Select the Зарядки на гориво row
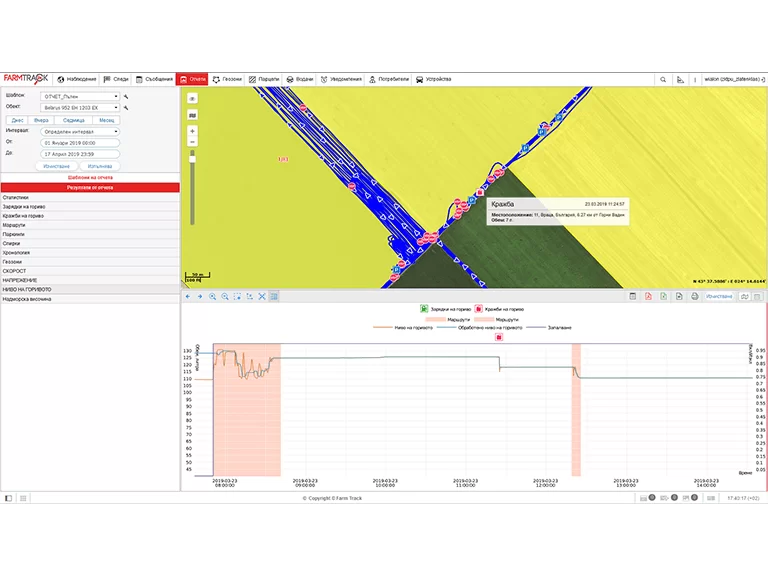This screenshot has height=576, width=768. coord(90,207)
